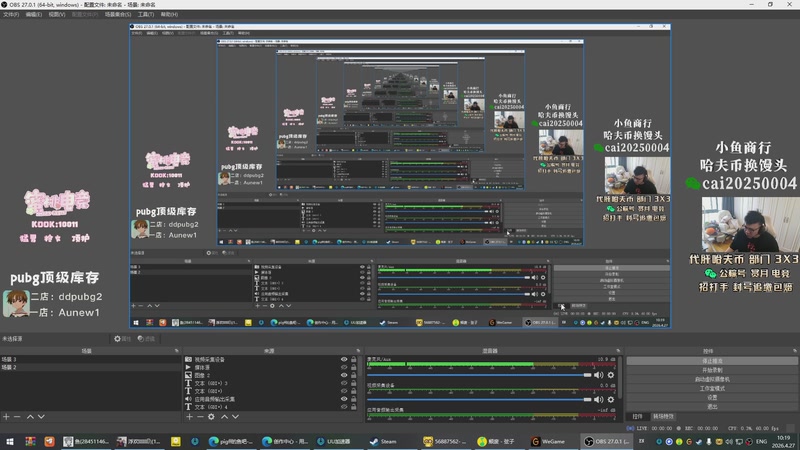The height and width of the screenshot is (450, 800).
Task: Open the 文件(F) menu
Action: 11,14
